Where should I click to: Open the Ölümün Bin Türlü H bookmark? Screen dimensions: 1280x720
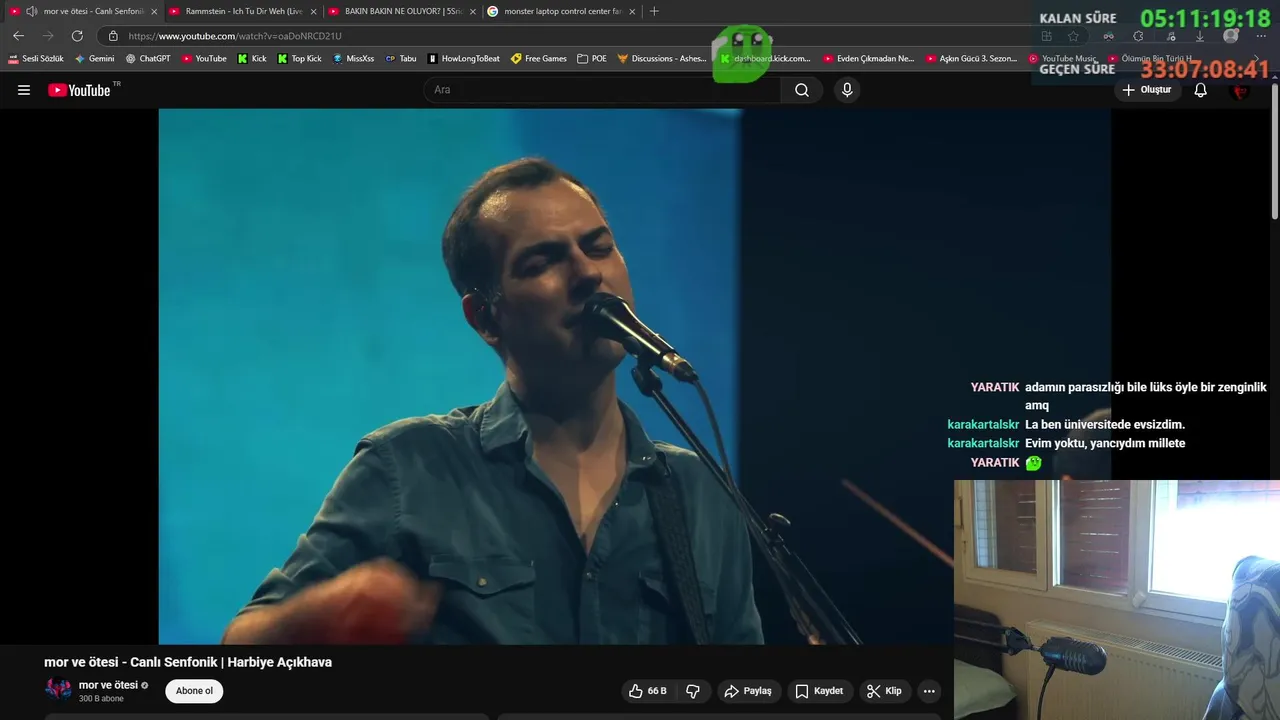click(x=1150, y=59)
